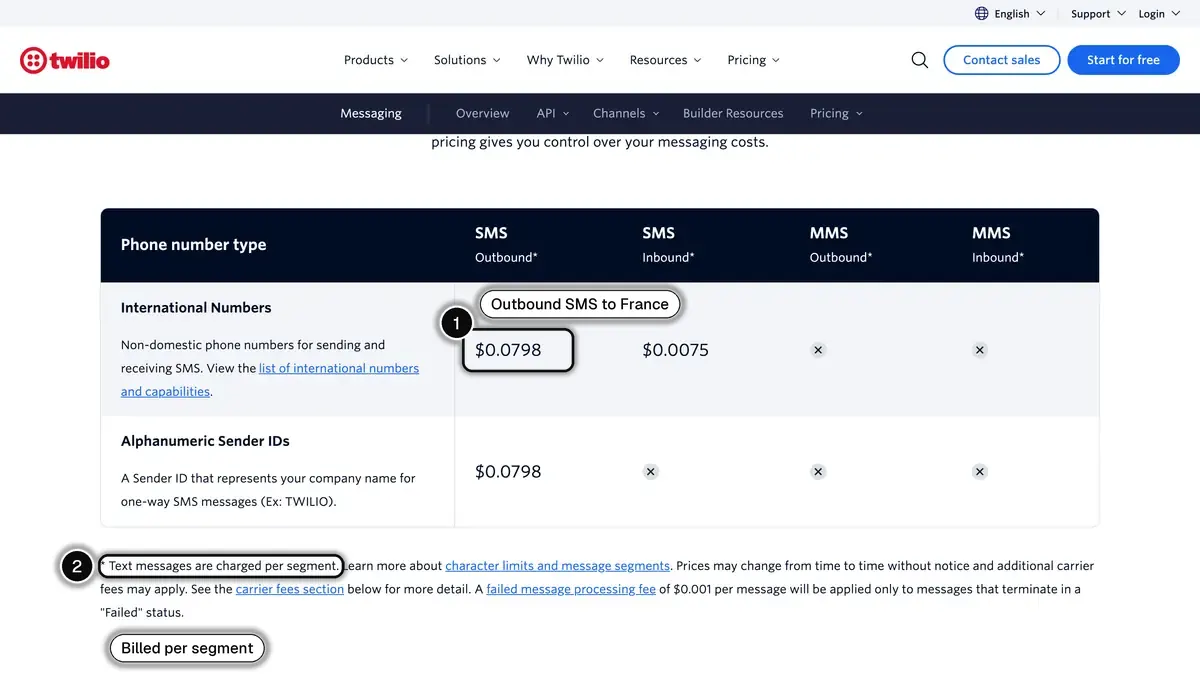The width and height of the screenshot is (1200, 675).
Task: Click the MMS Inbound column header
Action: point(998,244)
